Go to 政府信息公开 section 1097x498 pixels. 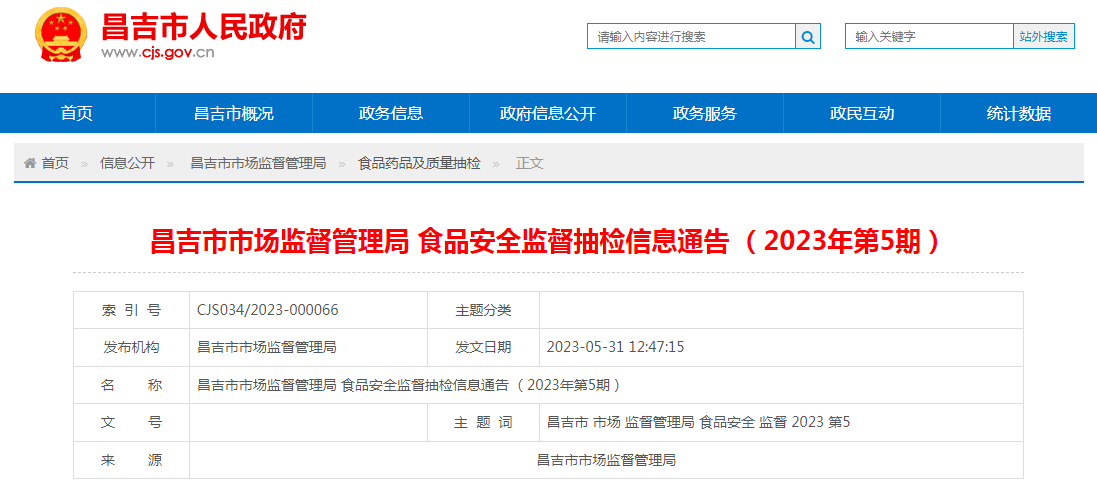pyautogui.click(x=548, y=113)
